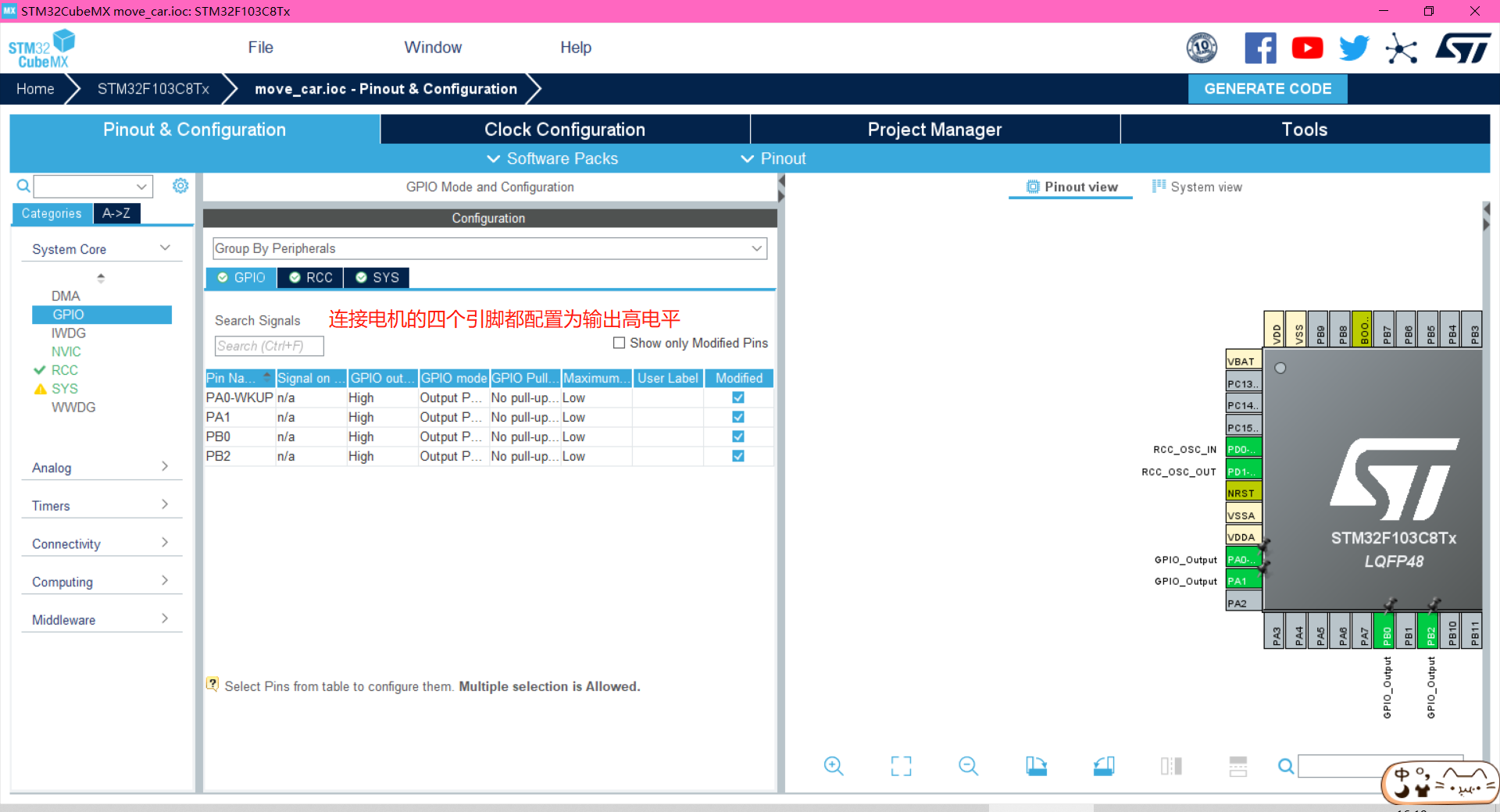
Task: Select the SYS configuration tab
Action: click(x=377, y=278)
